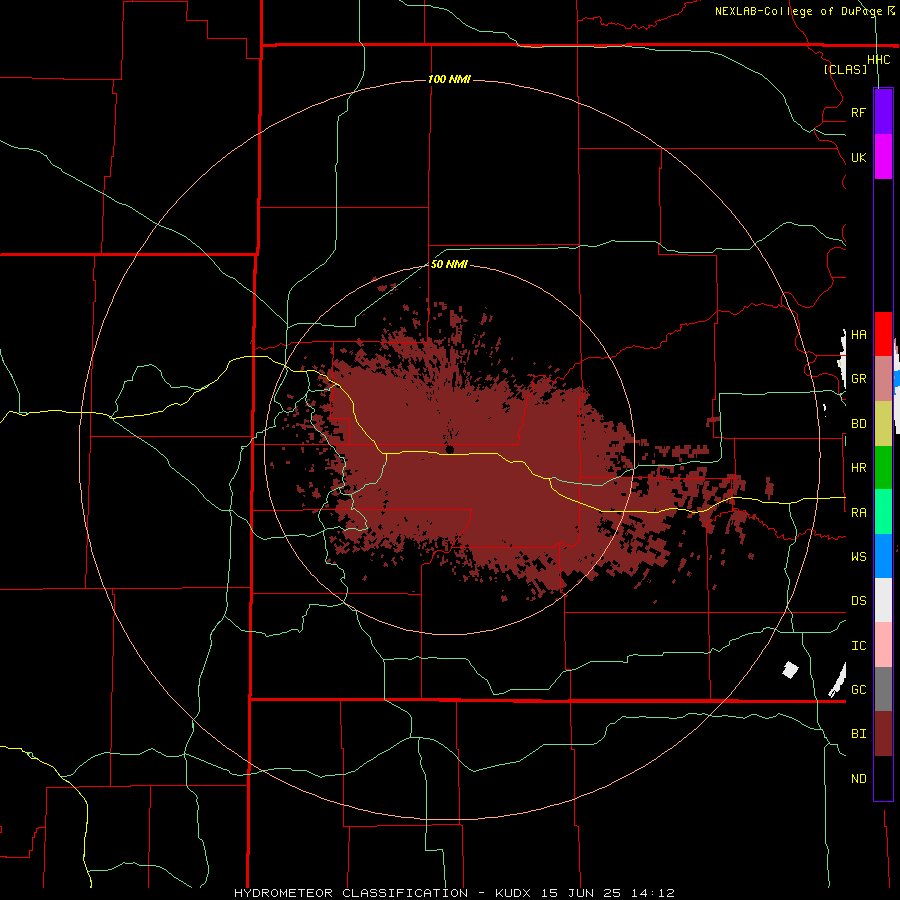
Task: Click the white diamond-shaped echo near GC
Action: pyautogui.click(x=790, y=669)
